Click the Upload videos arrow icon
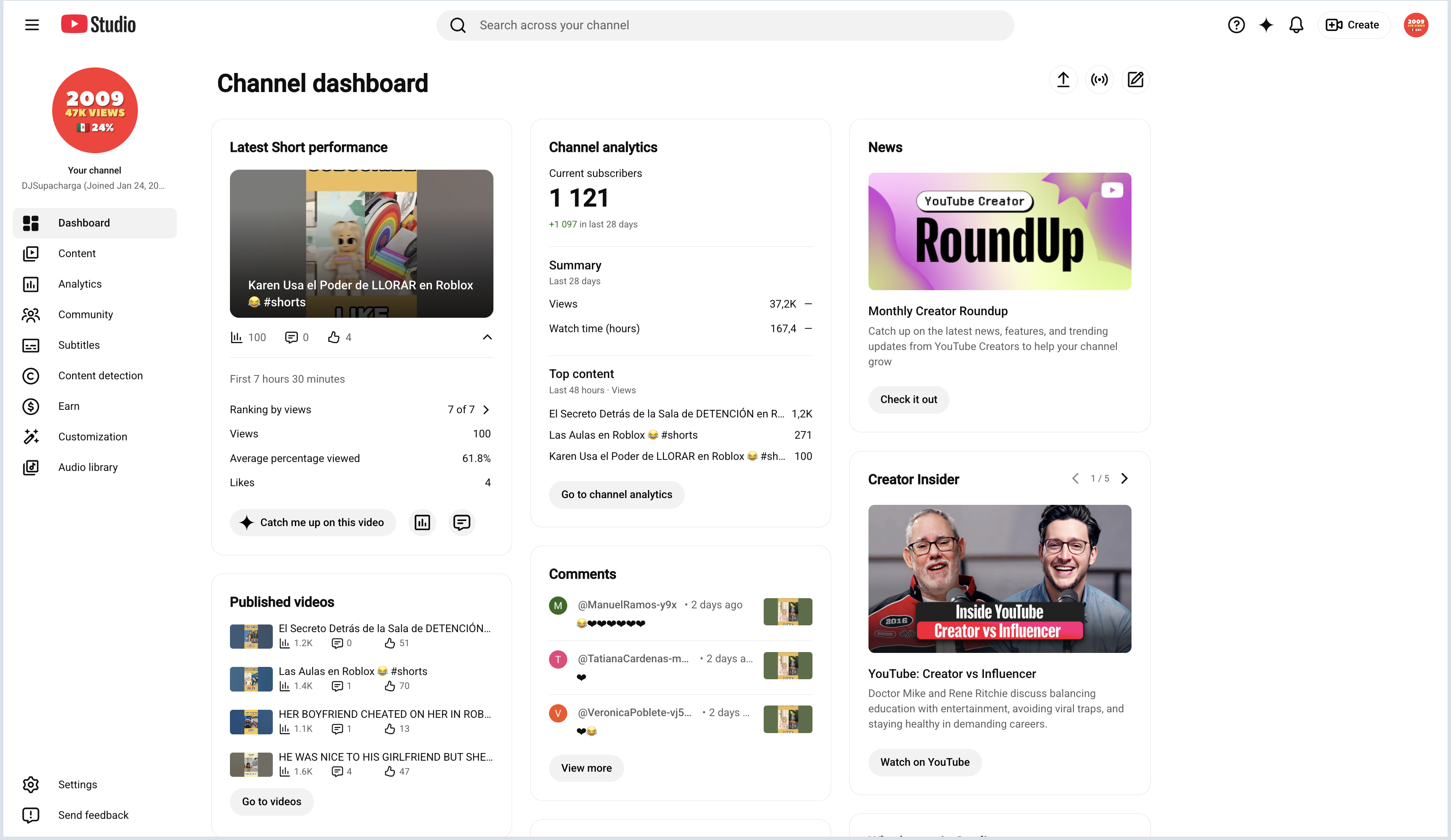 pyautogui.click(x=1063, y=79)
